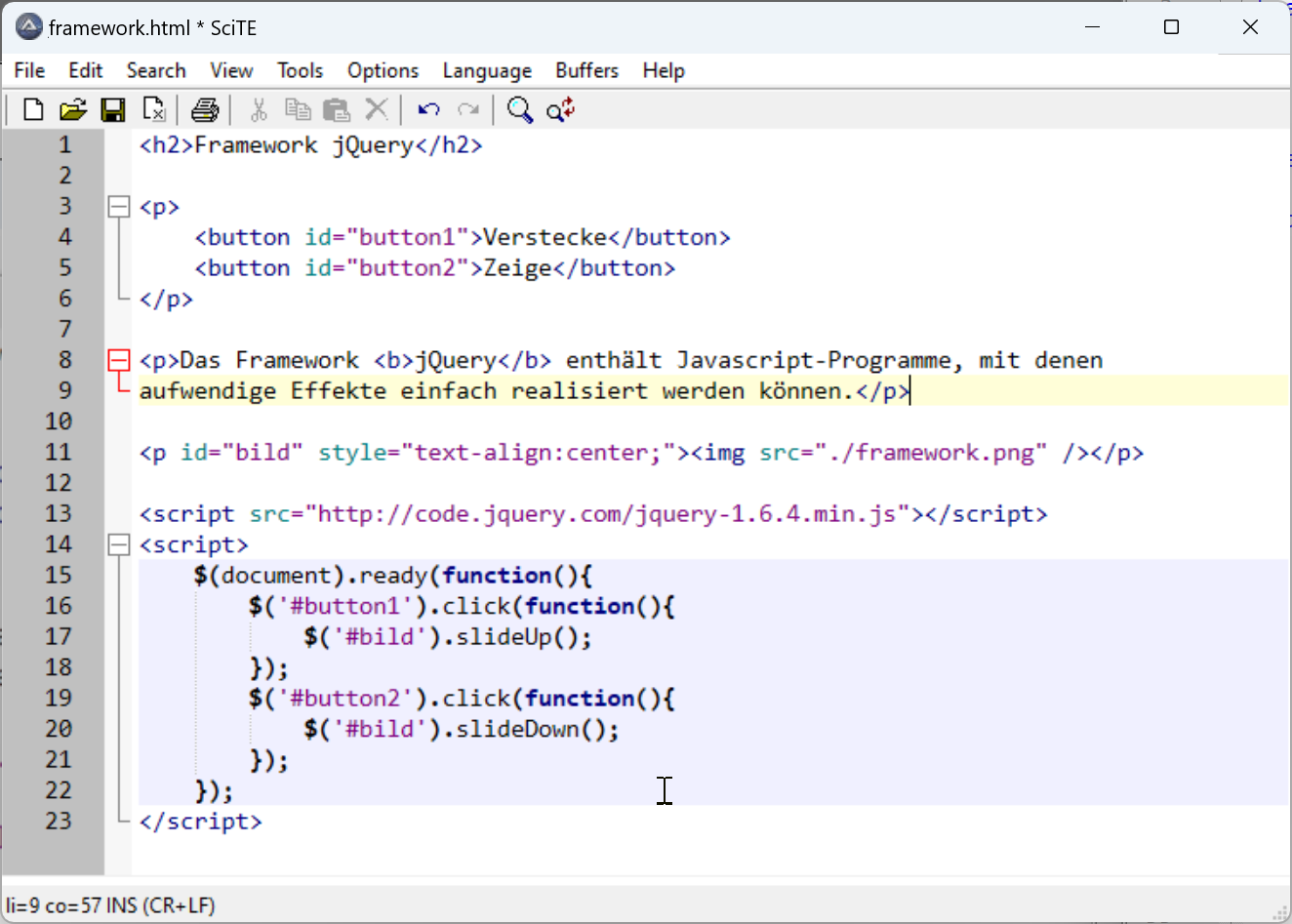Click line number 9 in margin
This screenshot has height=924, width=1292.
[65, 390]
